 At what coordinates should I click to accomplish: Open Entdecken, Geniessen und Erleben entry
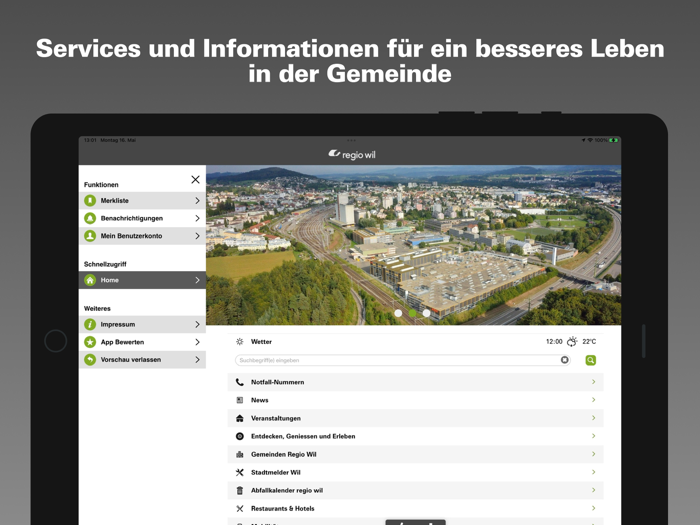[x=416, y=436]
